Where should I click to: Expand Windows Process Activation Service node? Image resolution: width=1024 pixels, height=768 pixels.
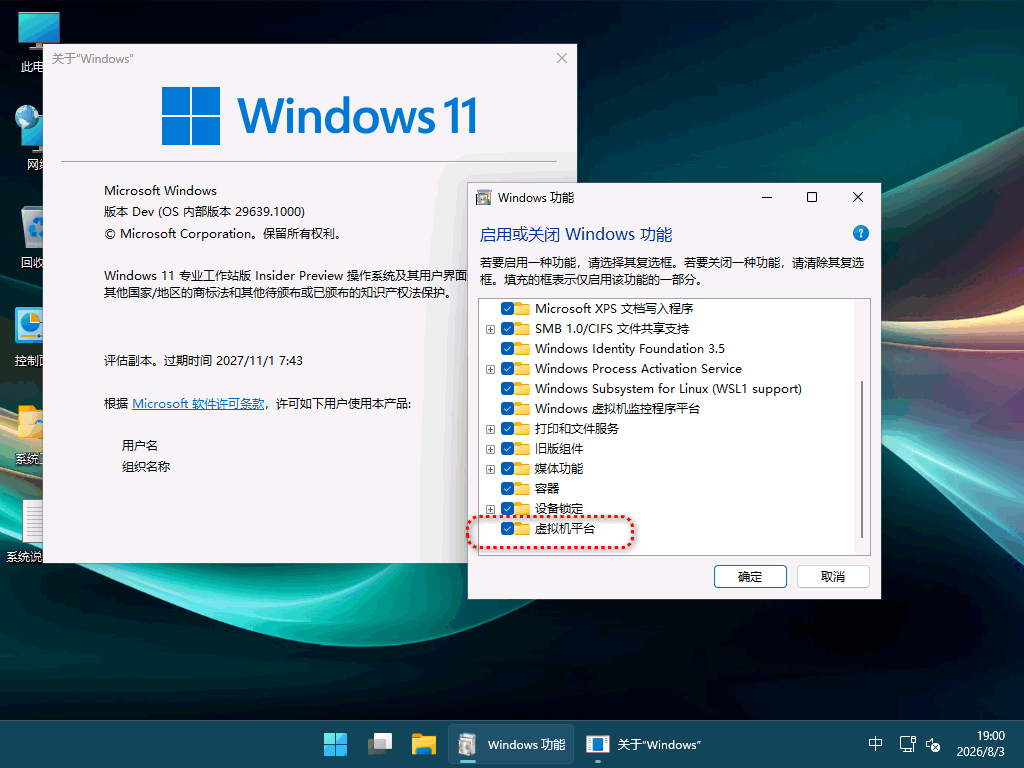point(490,370)
